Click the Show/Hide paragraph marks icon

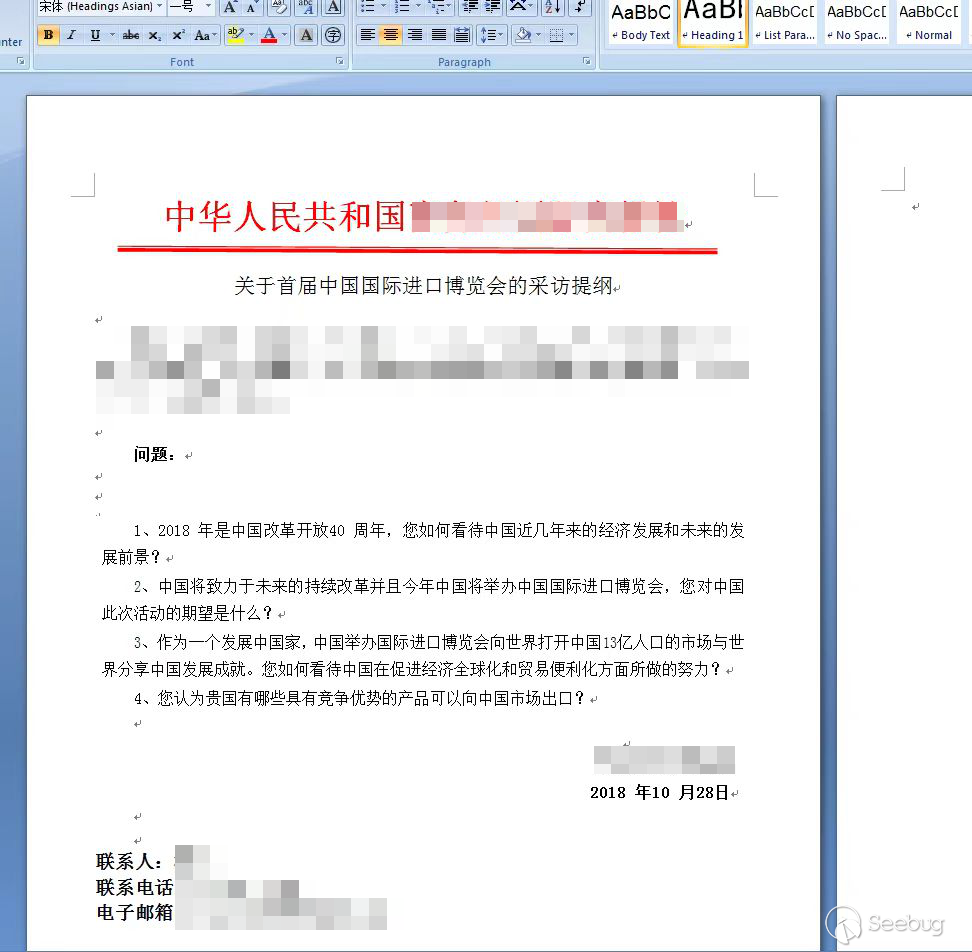click(x=579, y=7)
